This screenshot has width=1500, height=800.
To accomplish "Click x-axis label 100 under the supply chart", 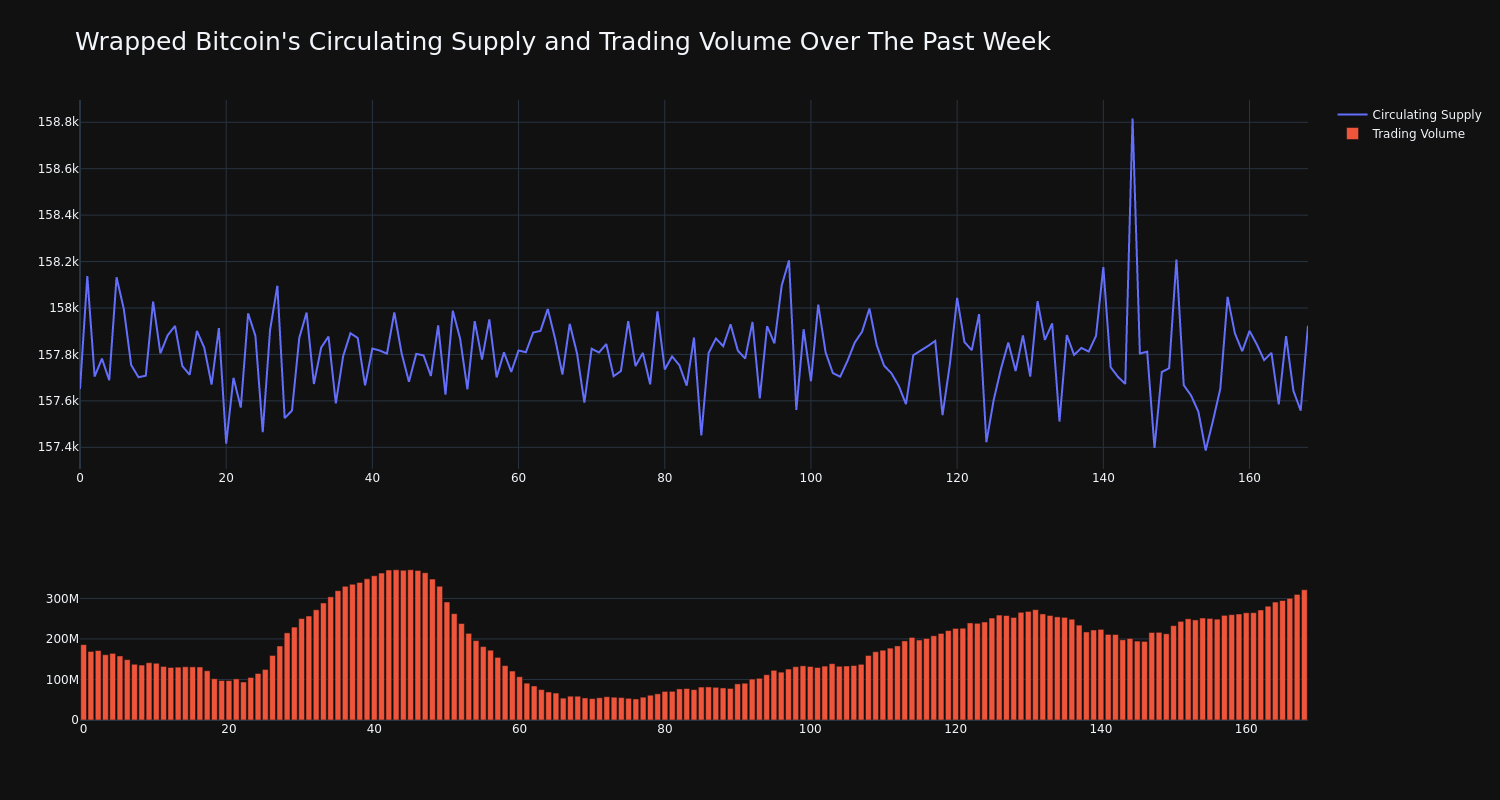I will point(811,478).
